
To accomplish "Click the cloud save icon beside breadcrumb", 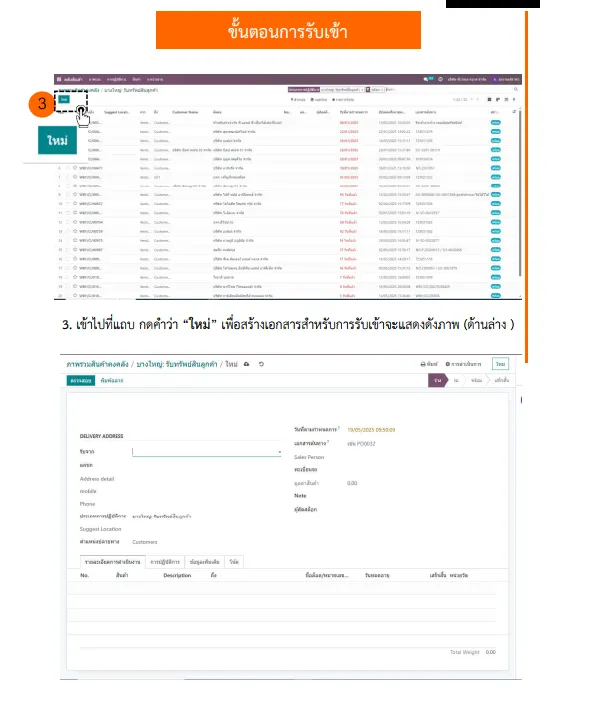I will (x=247, y=364).
